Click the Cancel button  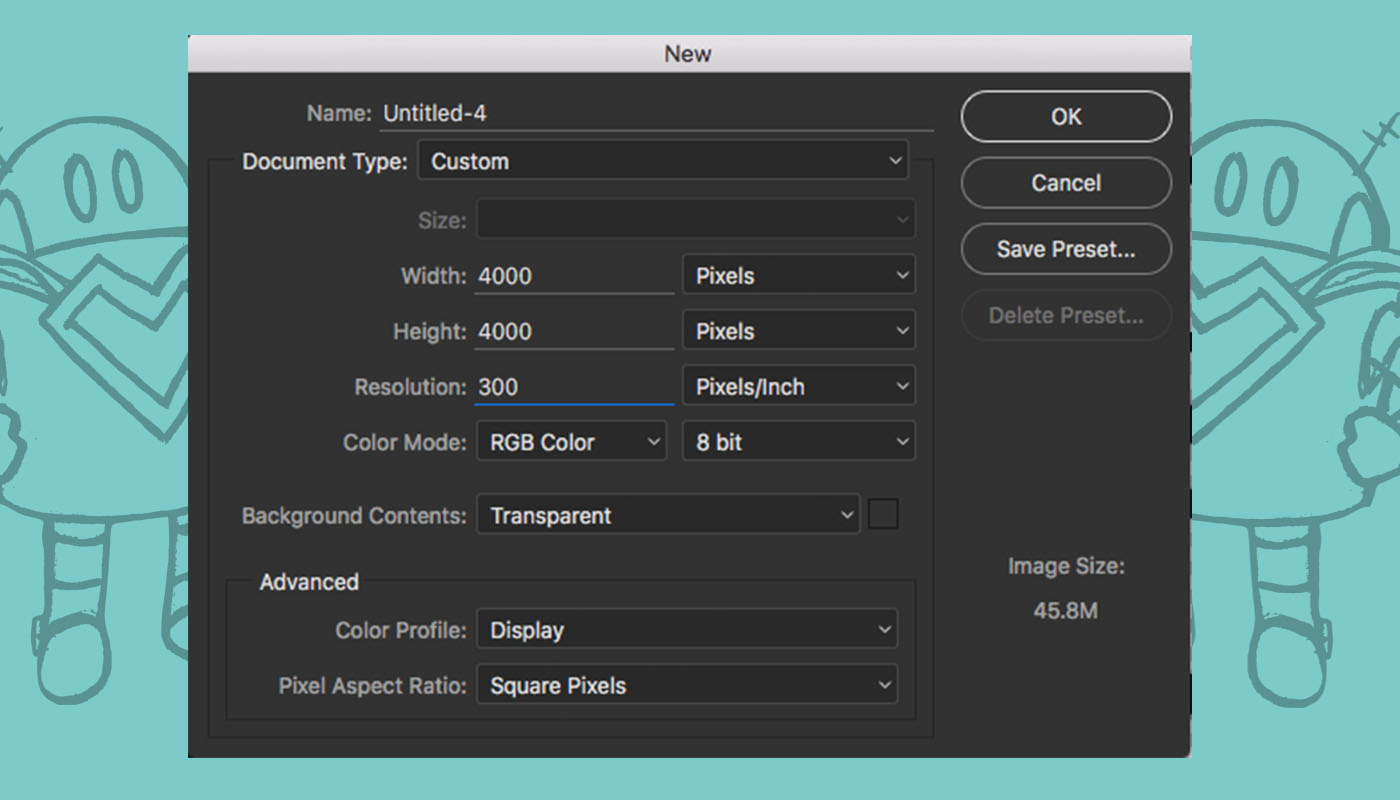coord(1065,183)
